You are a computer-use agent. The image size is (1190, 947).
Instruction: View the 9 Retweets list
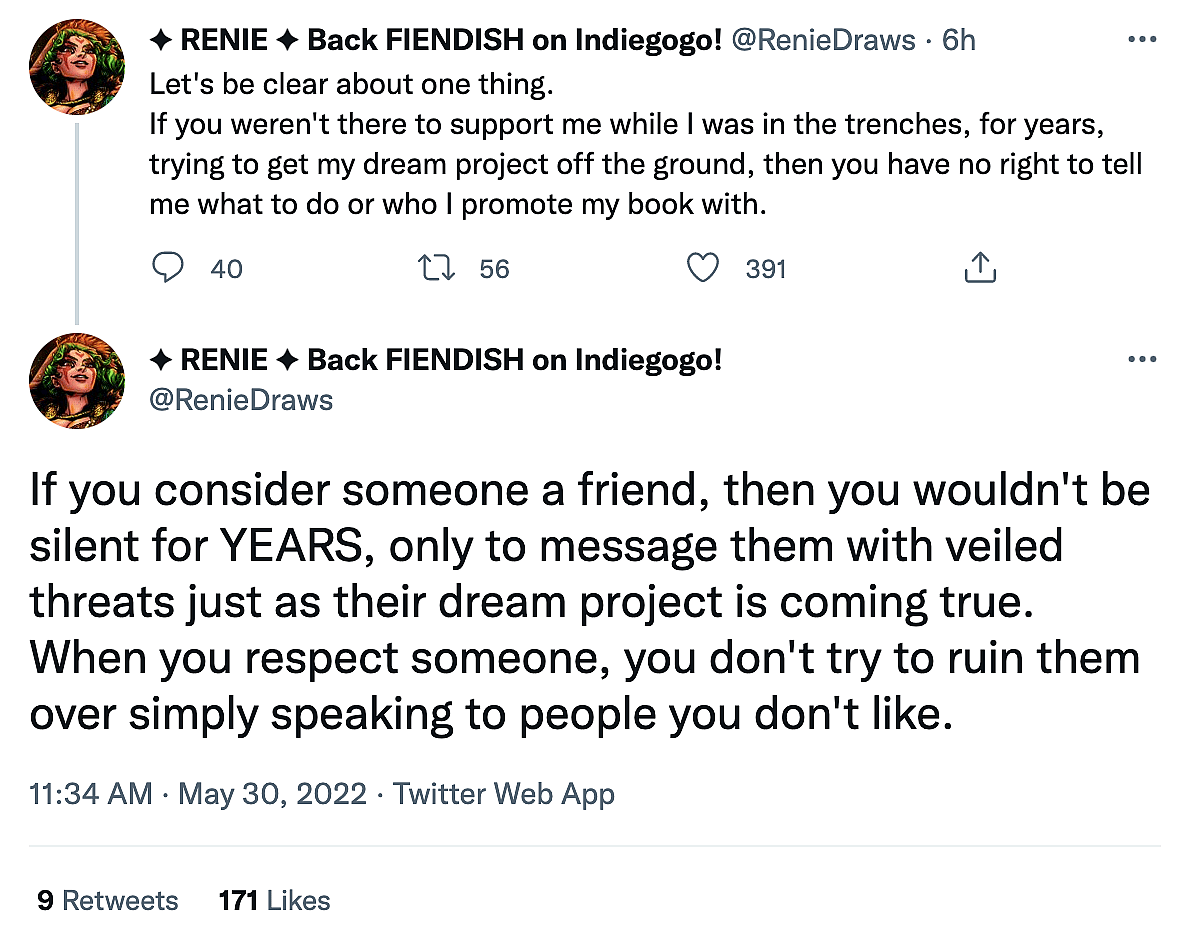coord(107,900)
